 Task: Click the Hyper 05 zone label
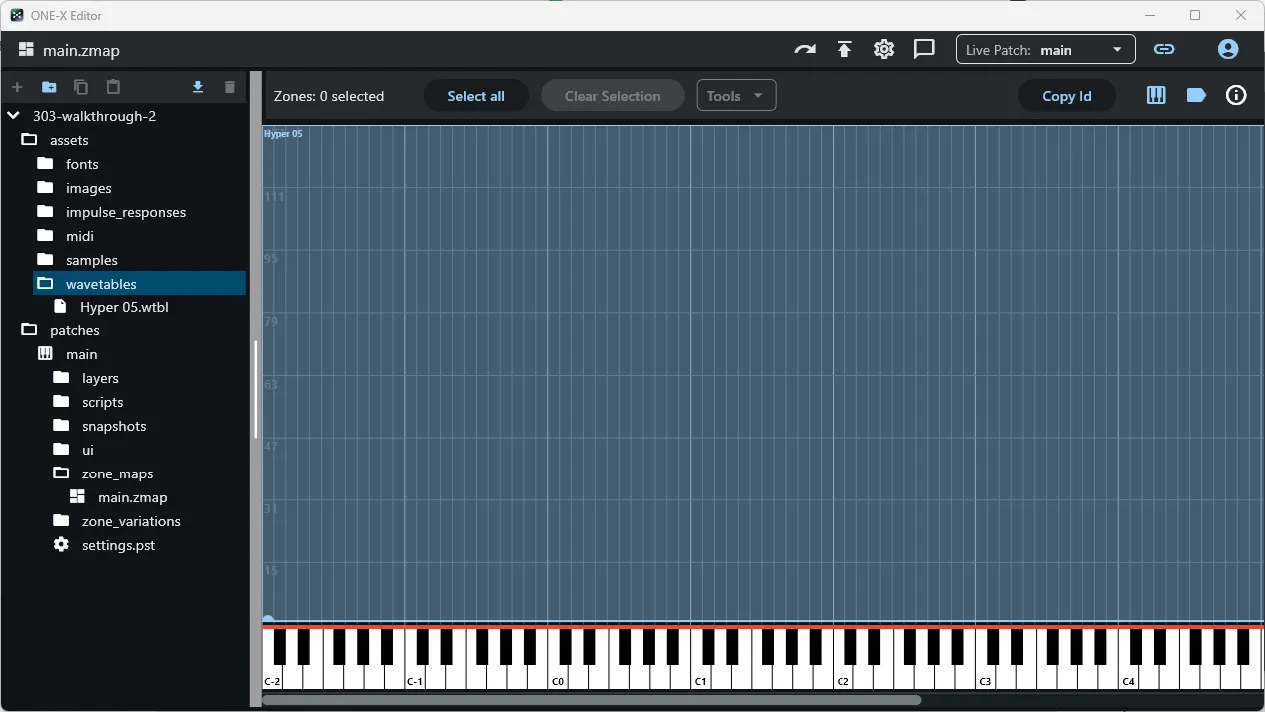coord(283,134)
